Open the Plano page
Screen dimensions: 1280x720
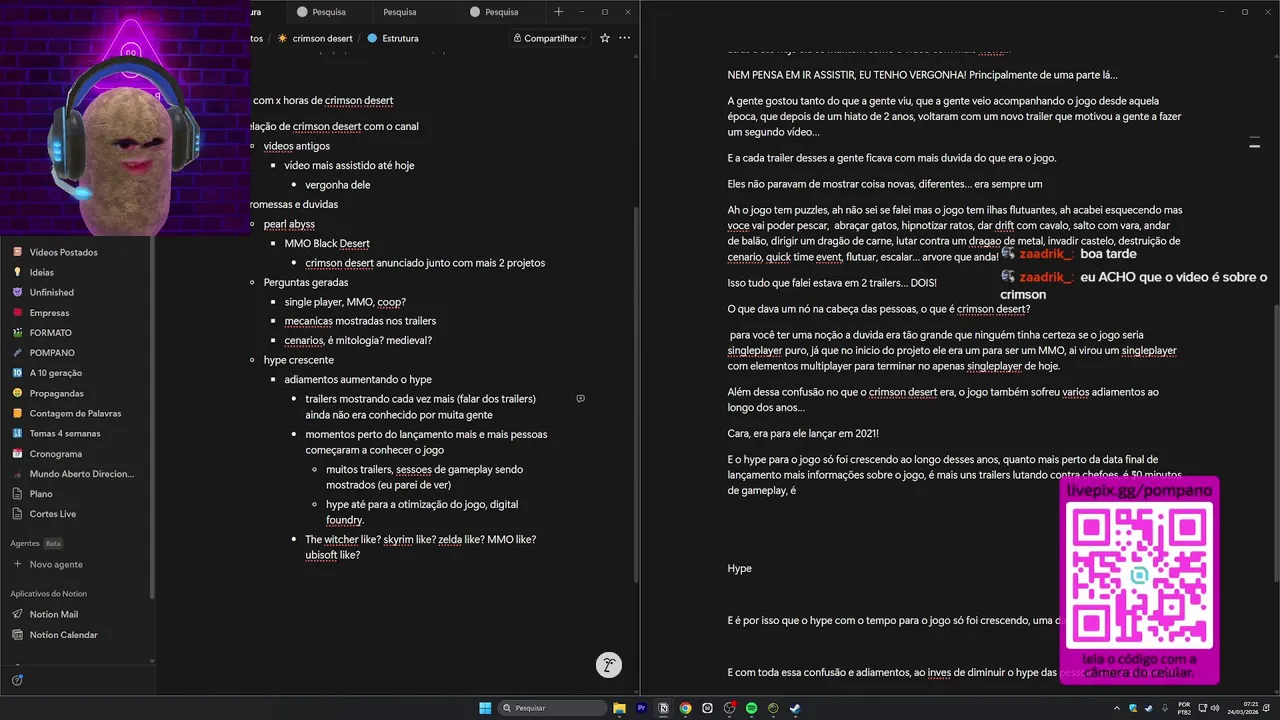[40, 493]
